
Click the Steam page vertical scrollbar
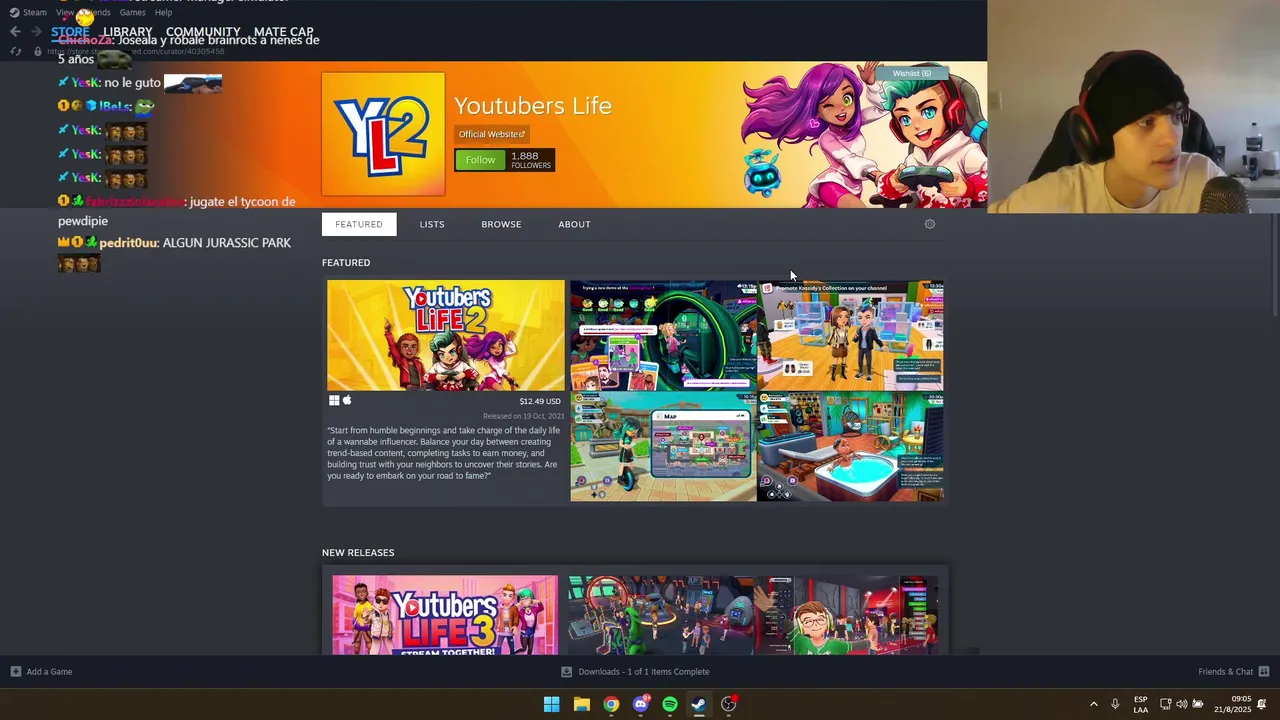[1274, 267]
